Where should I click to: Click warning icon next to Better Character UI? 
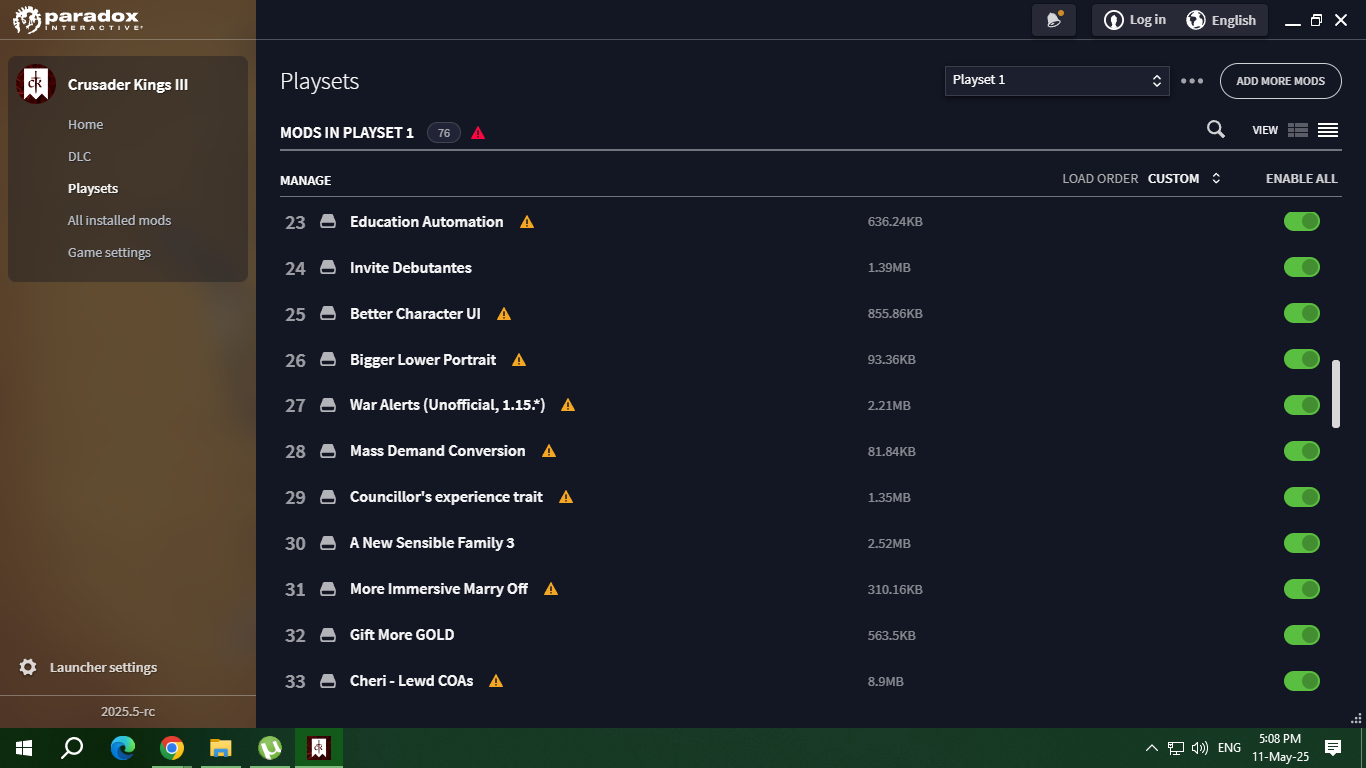click(x=504, y=314)
